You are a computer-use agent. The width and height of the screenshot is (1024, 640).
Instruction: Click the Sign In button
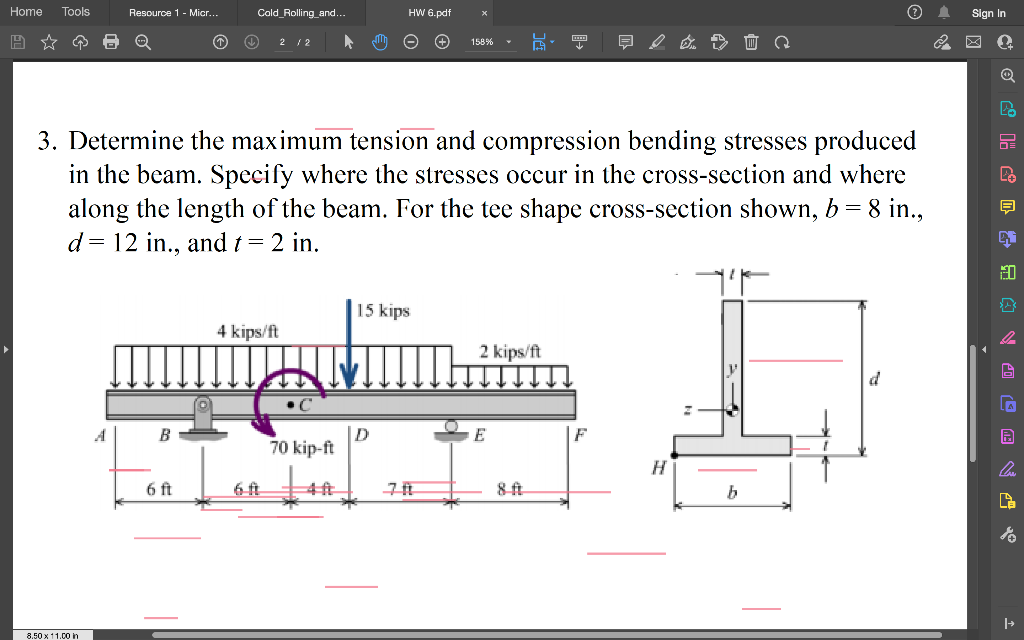[988, 13]
